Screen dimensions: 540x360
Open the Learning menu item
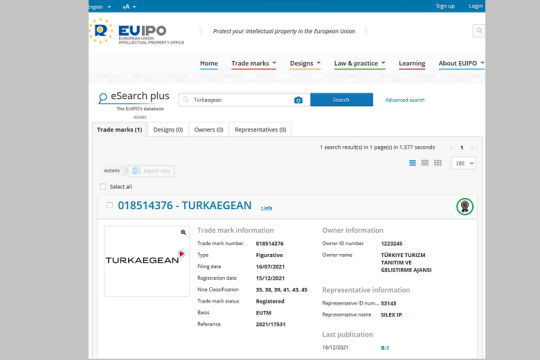tap(412, 63)
